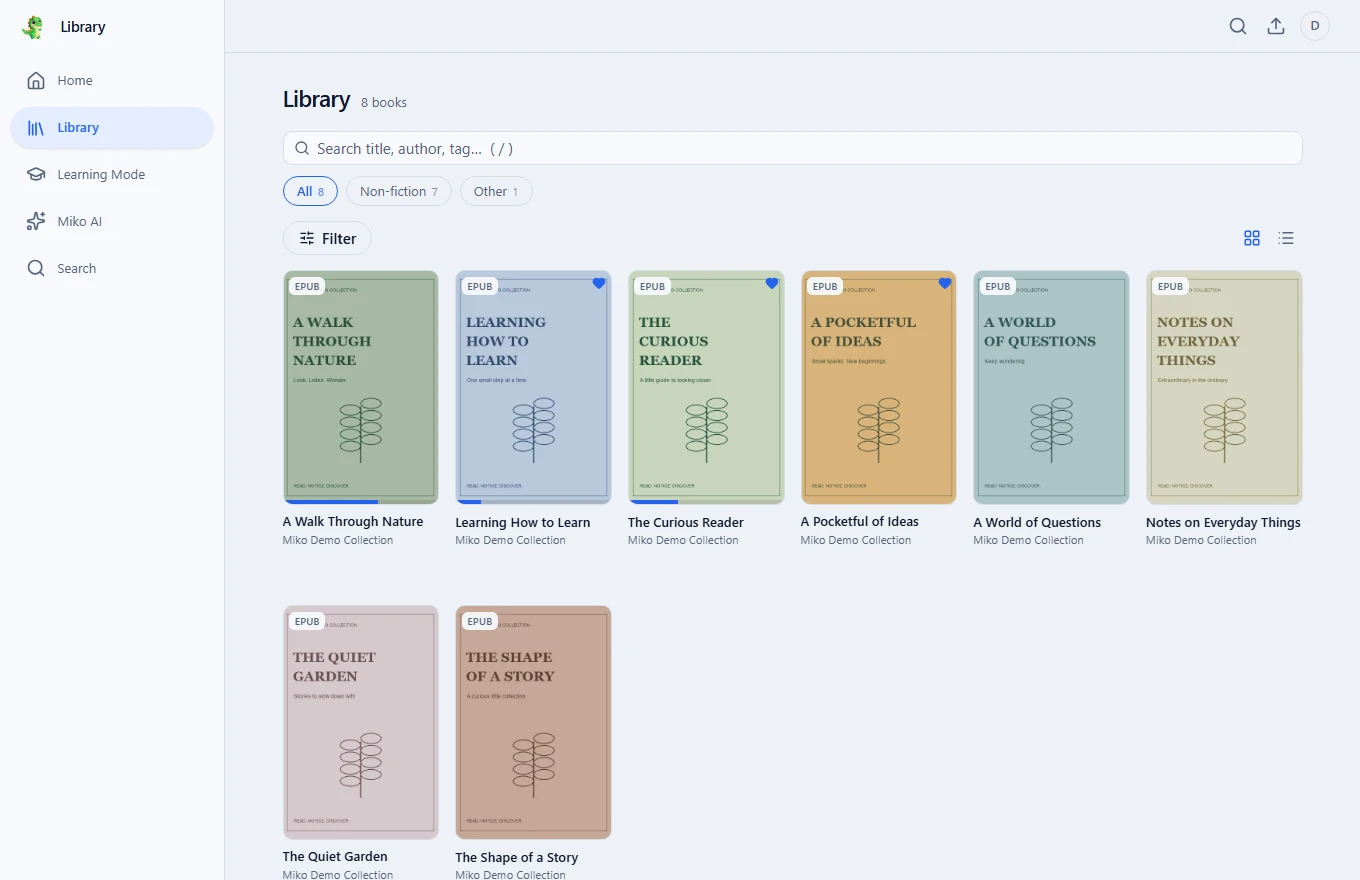Click The Curious Reader title text
Screen dimensions: 1360x880
pyautogui.click(x=686, y=522)
